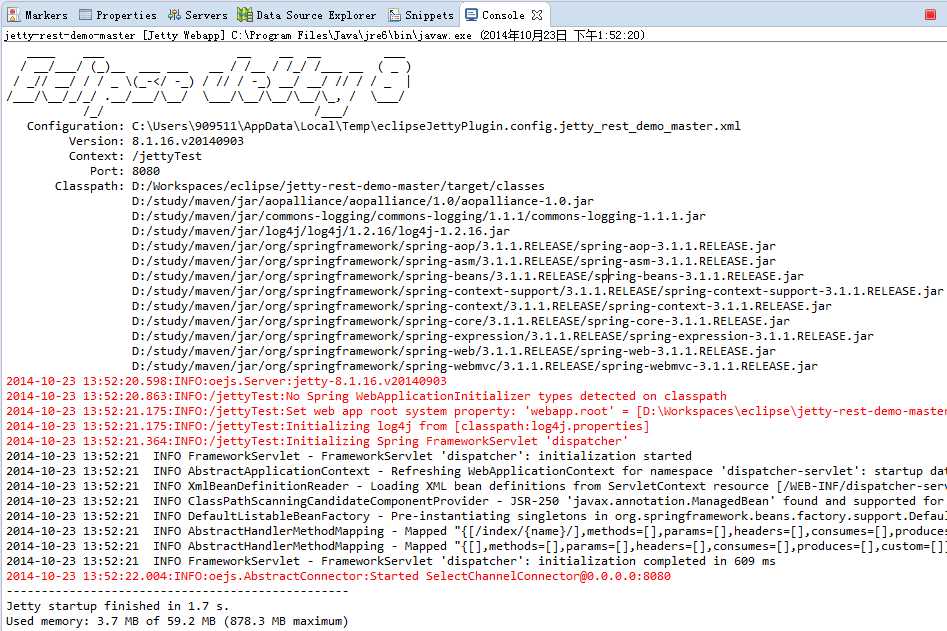The image size is (947, 631).
Task: Click the 'Set web app root system property' line
Action: (x=477, y=411)
